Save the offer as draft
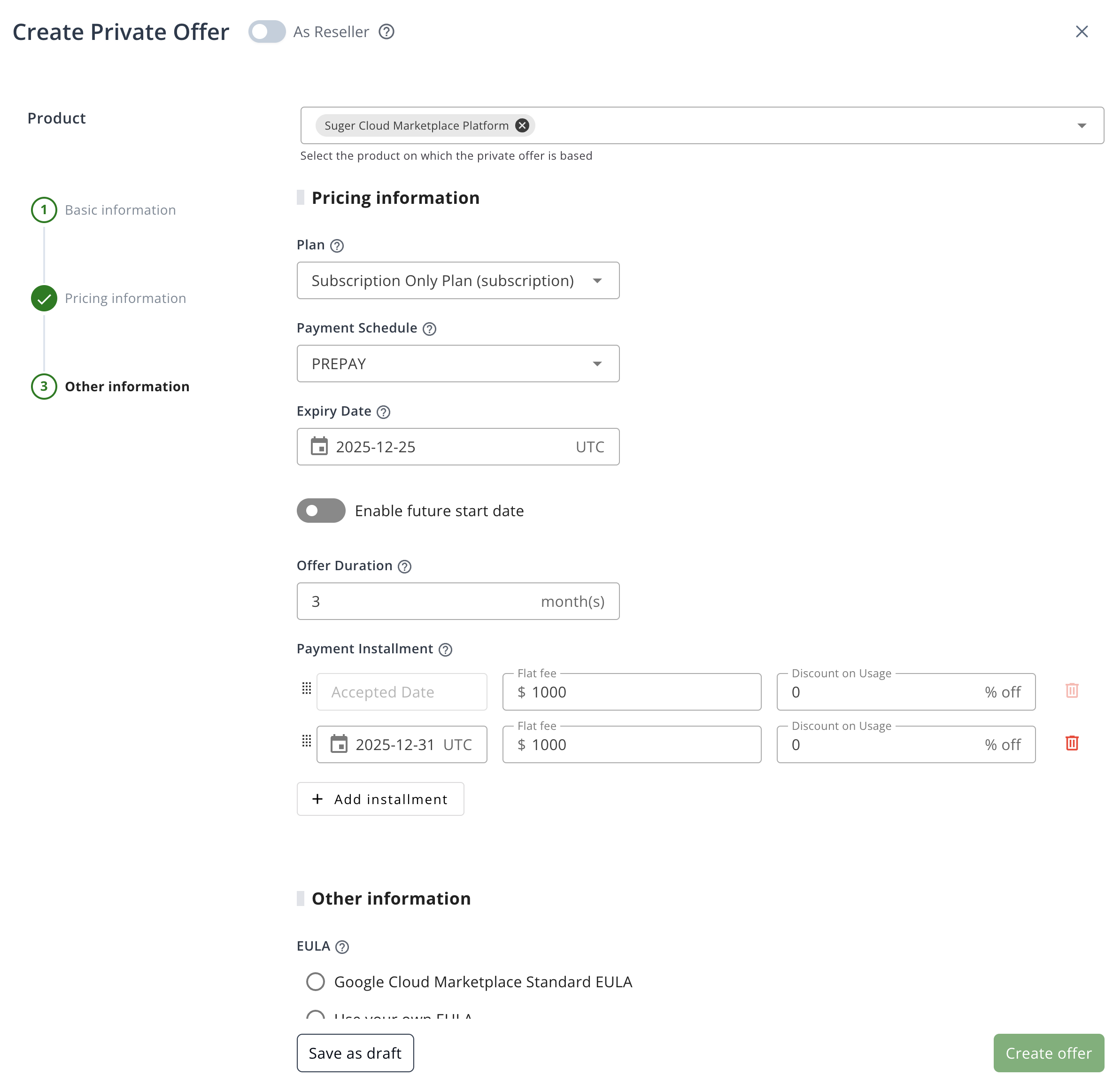 click(355, 1053)
